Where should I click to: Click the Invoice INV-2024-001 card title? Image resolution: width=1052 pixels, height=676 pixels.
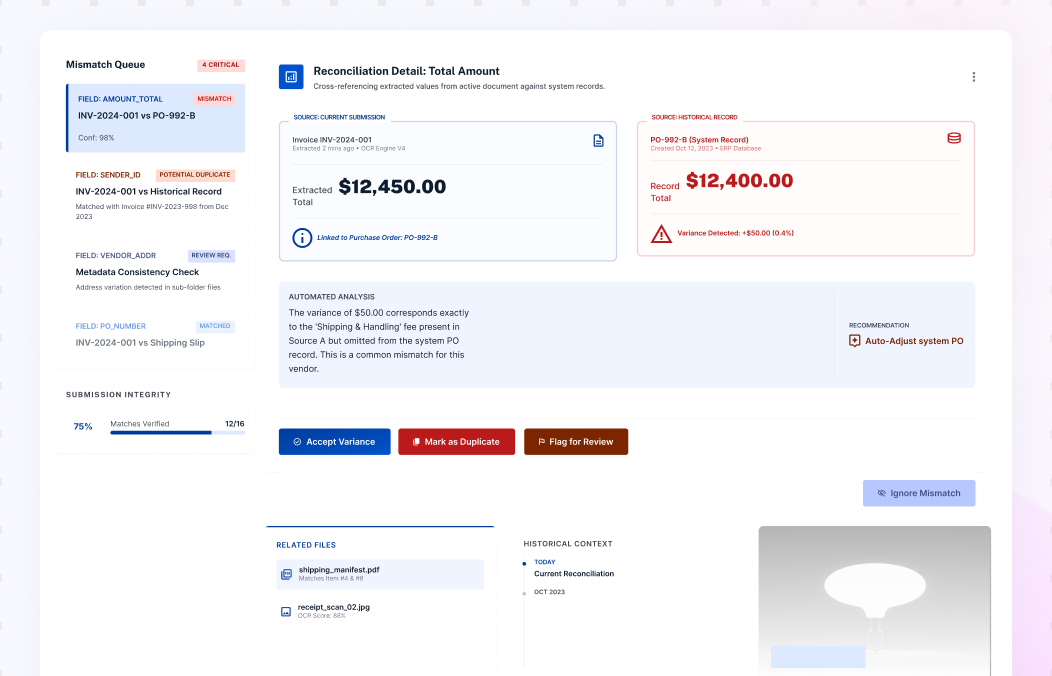click(x=331, y=140)
